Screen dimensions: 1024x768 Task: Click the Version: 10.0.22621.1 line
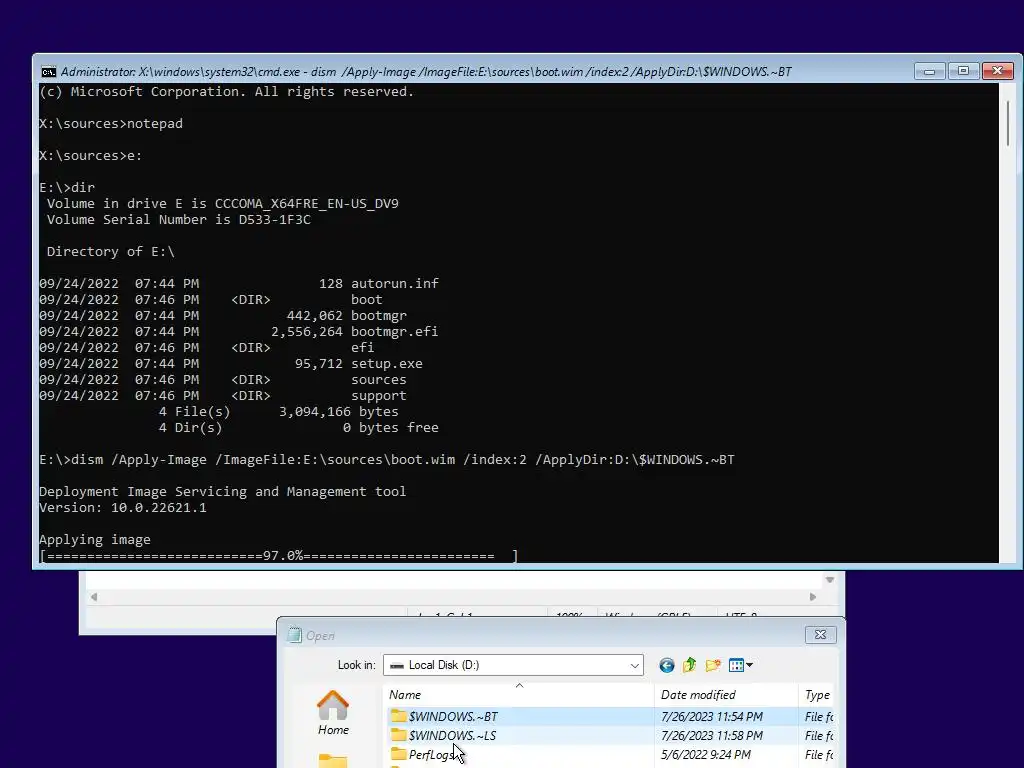[x=123, y=507]
